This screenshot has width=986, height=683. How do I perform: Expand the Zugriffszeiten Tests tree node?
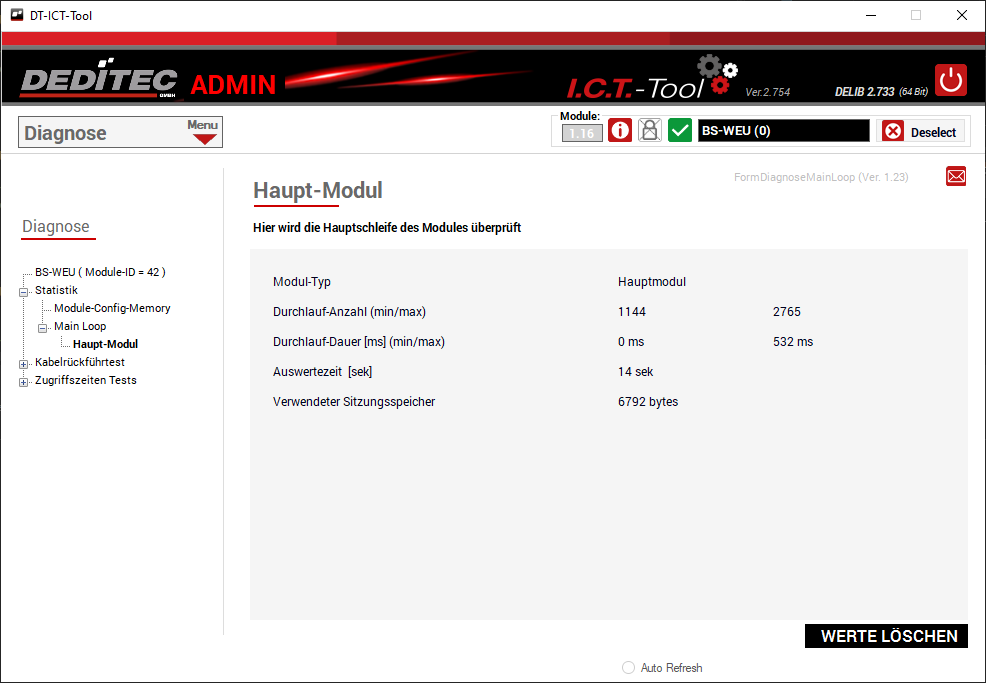(x=23, y=381)
